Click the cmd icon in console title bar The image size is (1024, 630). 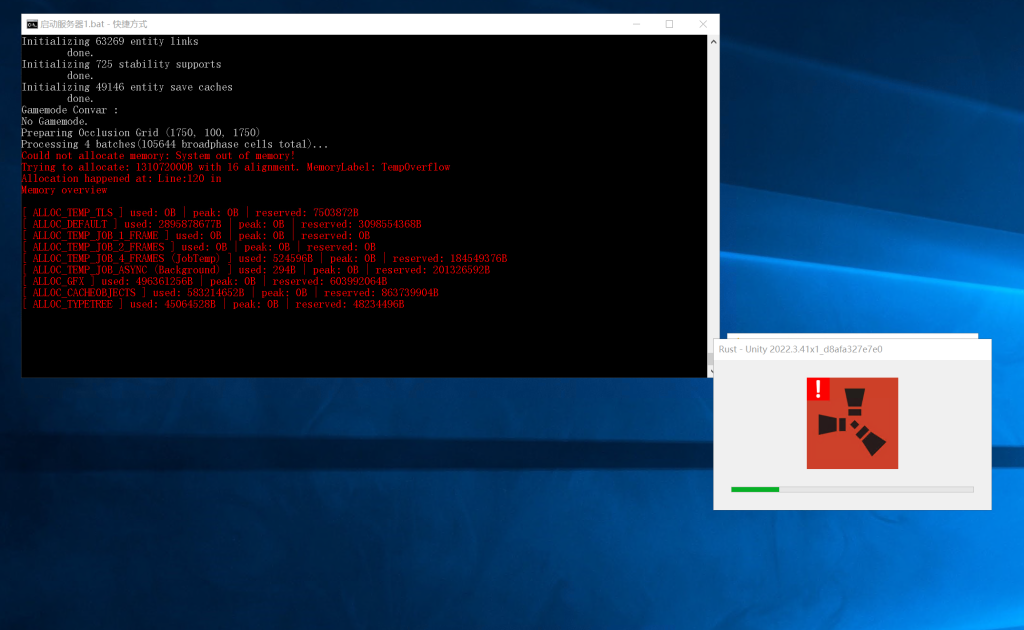pyautogui.click(x=32, y=24)
